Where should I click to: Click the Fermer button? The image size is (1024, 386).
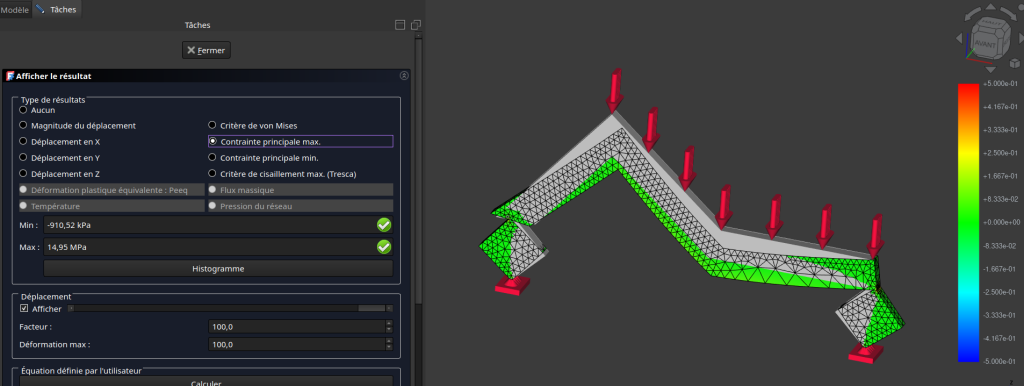coord(206,50)
